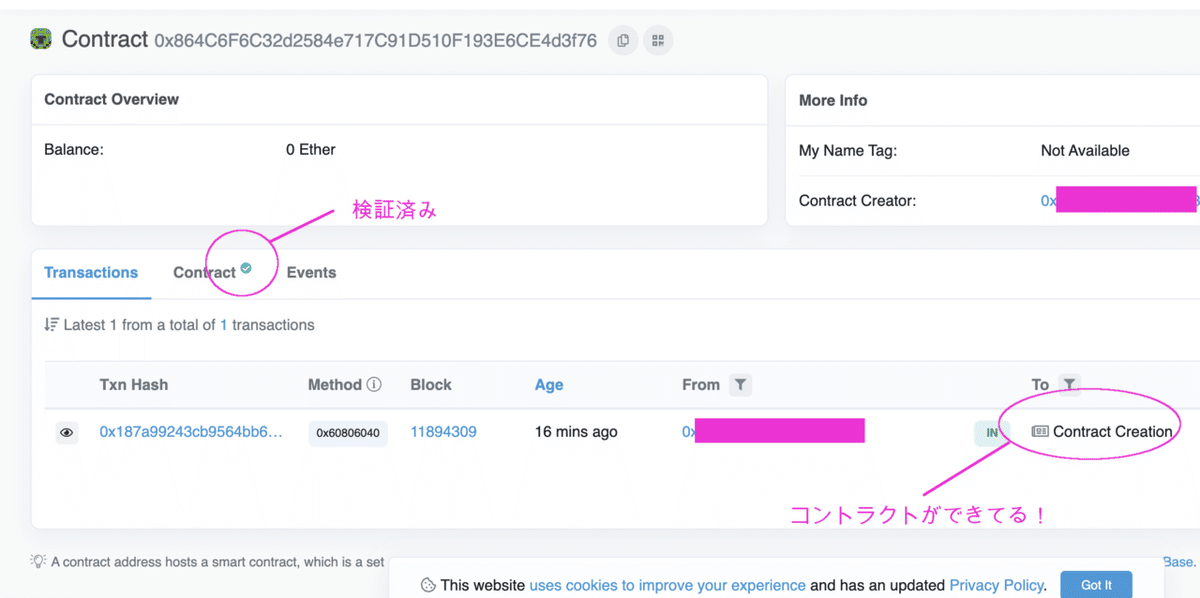Open the Privacy Policy link
This screenshot has height=598, width=1200.
pos(996,585)
